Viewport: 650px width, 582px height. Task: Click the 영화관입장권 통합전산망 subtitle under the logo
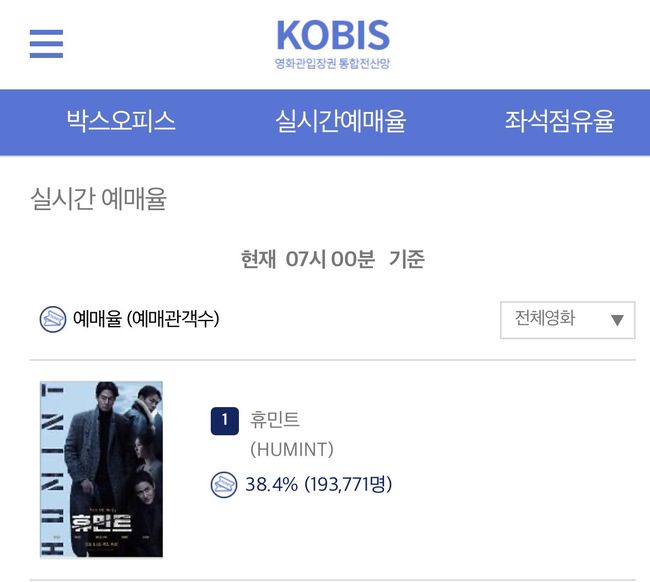coord(333,65)
